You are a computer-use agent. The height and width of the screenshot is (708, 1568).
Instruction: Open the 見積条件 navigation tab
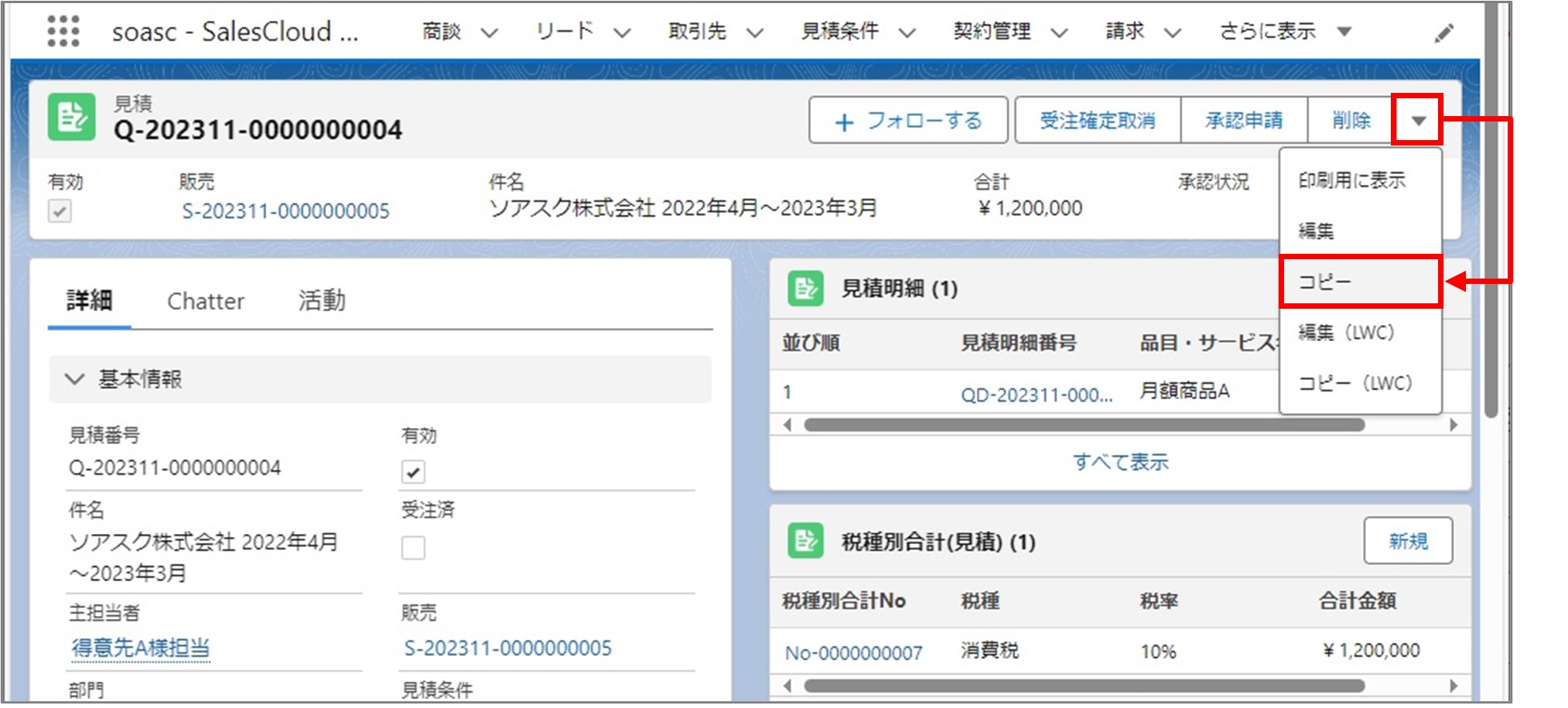tap(840, 32)
